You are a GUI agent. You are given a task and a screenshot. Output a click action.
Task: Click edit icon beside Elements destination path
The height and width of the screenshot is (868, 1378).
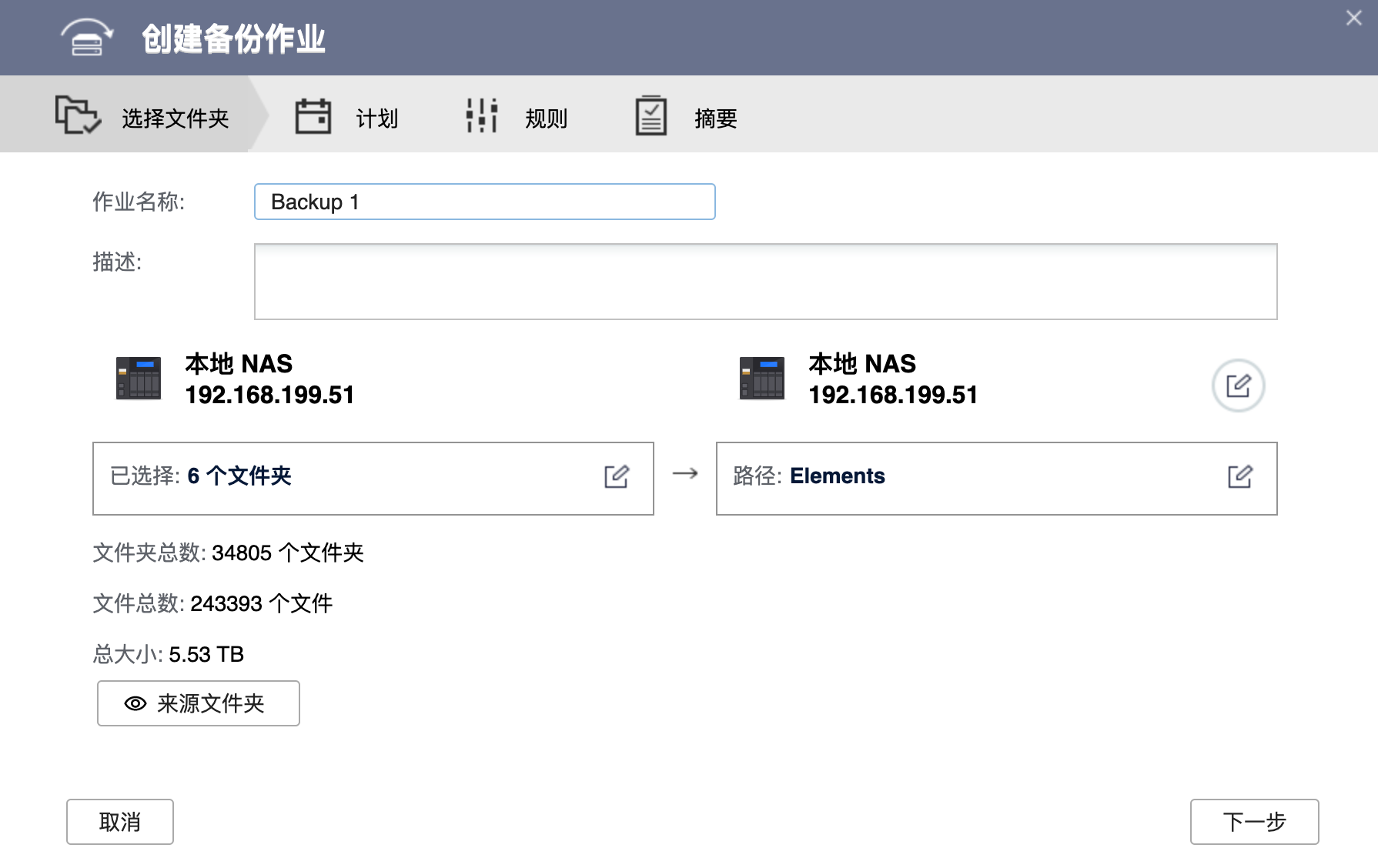[1239, 477]
